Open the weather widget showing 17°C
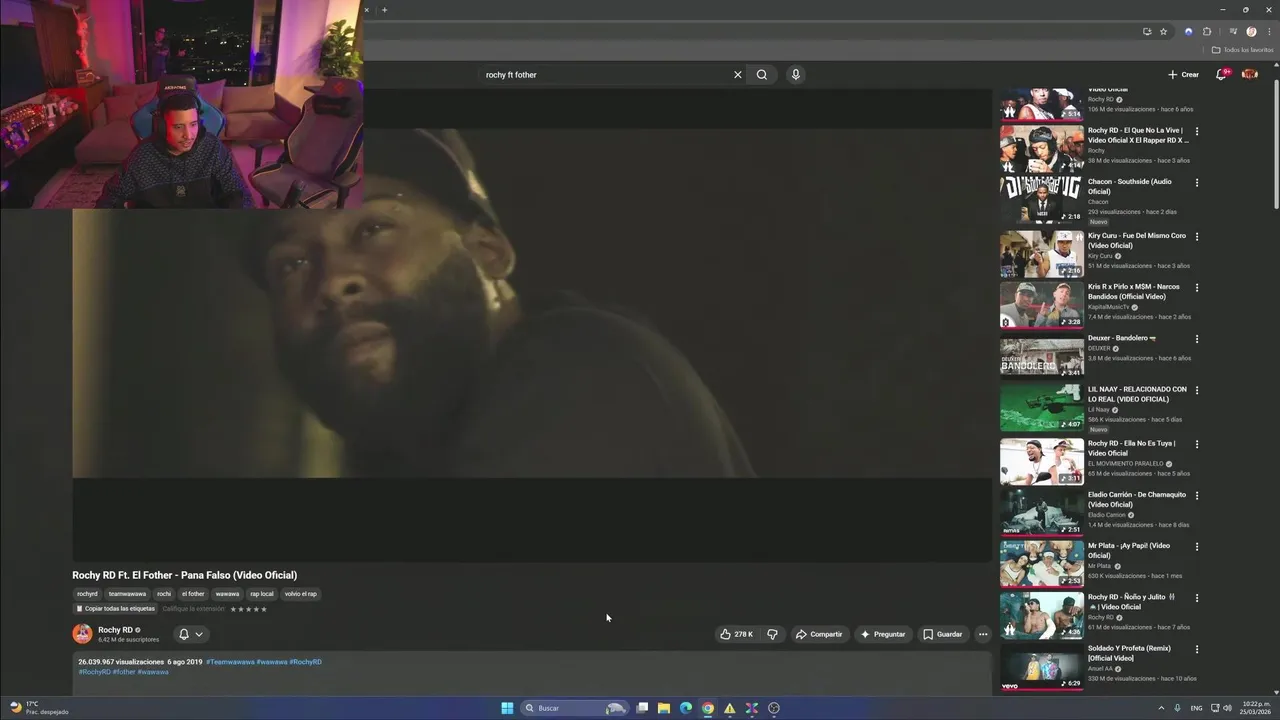The width and height of the screenshot is (1280, 720). pos(38,708)
